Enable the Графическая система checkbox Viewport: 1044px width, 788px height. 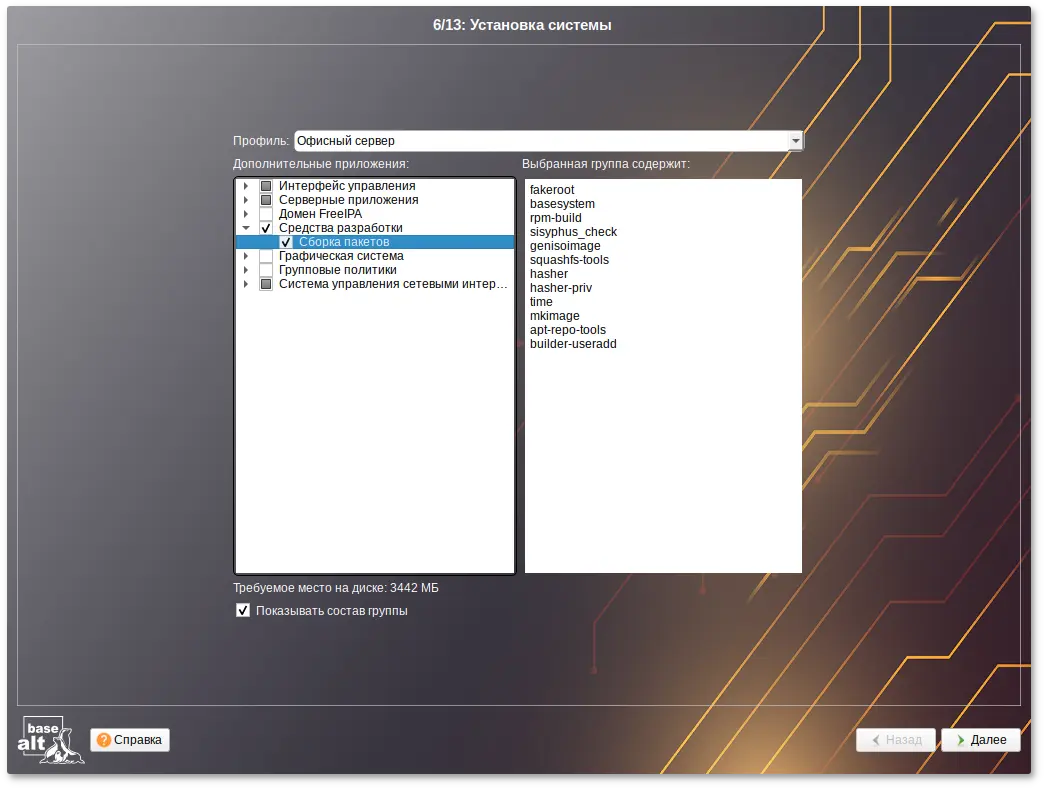266,256
